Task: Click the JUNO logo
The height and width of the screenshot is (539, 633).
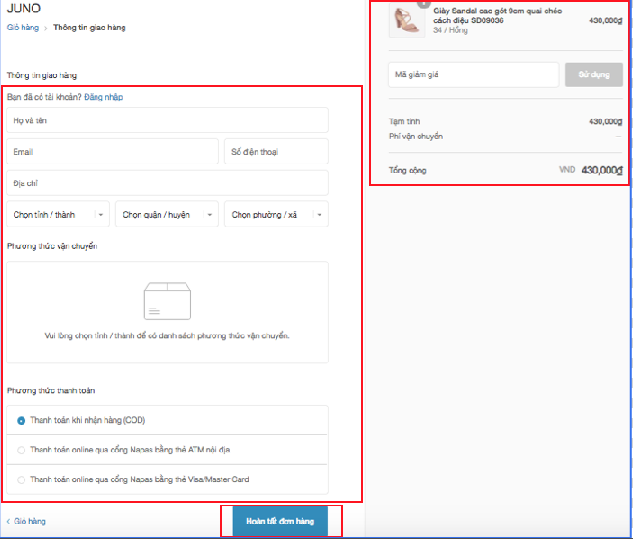Action: click(x=24, y=8)
